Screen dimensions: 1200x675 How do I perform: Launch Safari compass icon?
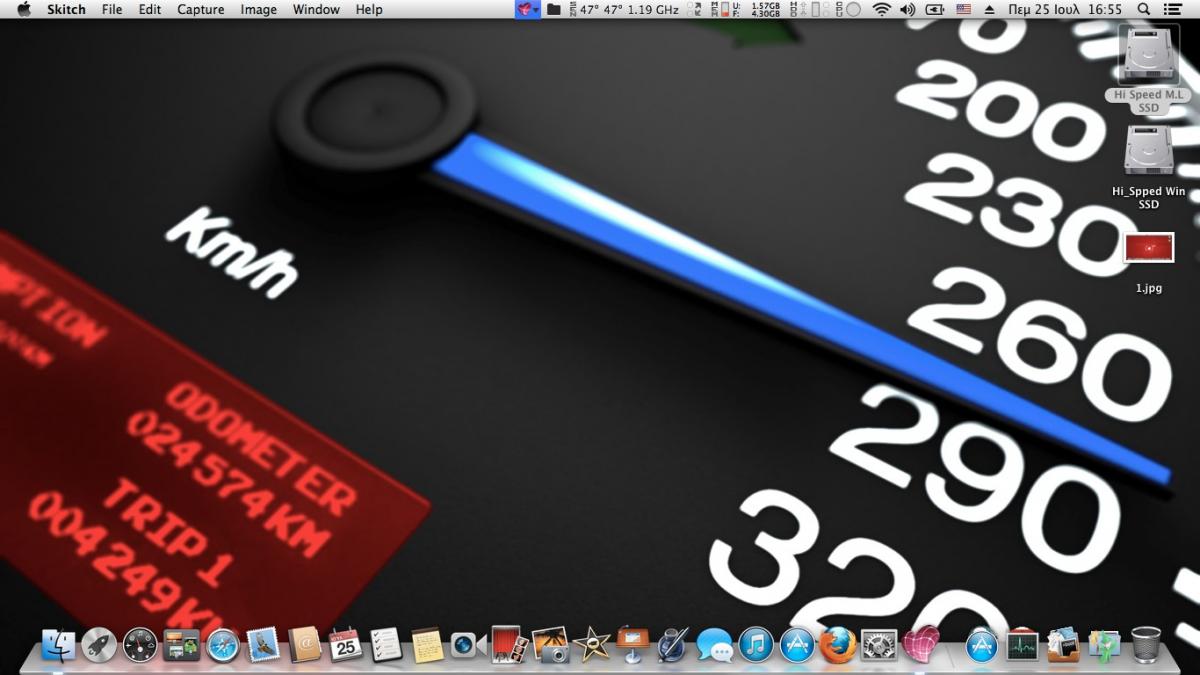point(222,645)
